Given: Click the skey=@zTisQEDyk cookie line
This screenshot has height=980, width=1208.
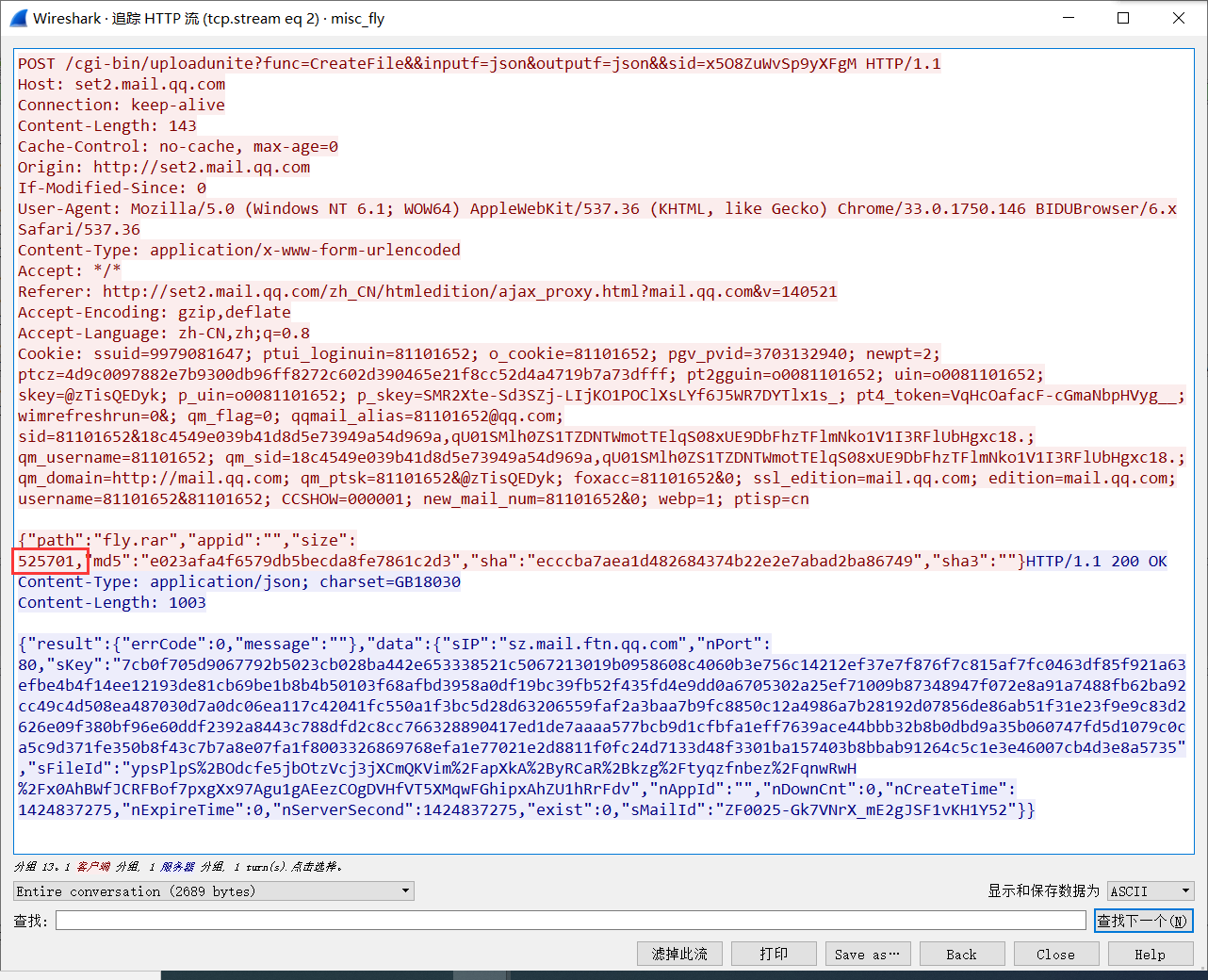Looking at the screenshot, I should coord(602,395).
